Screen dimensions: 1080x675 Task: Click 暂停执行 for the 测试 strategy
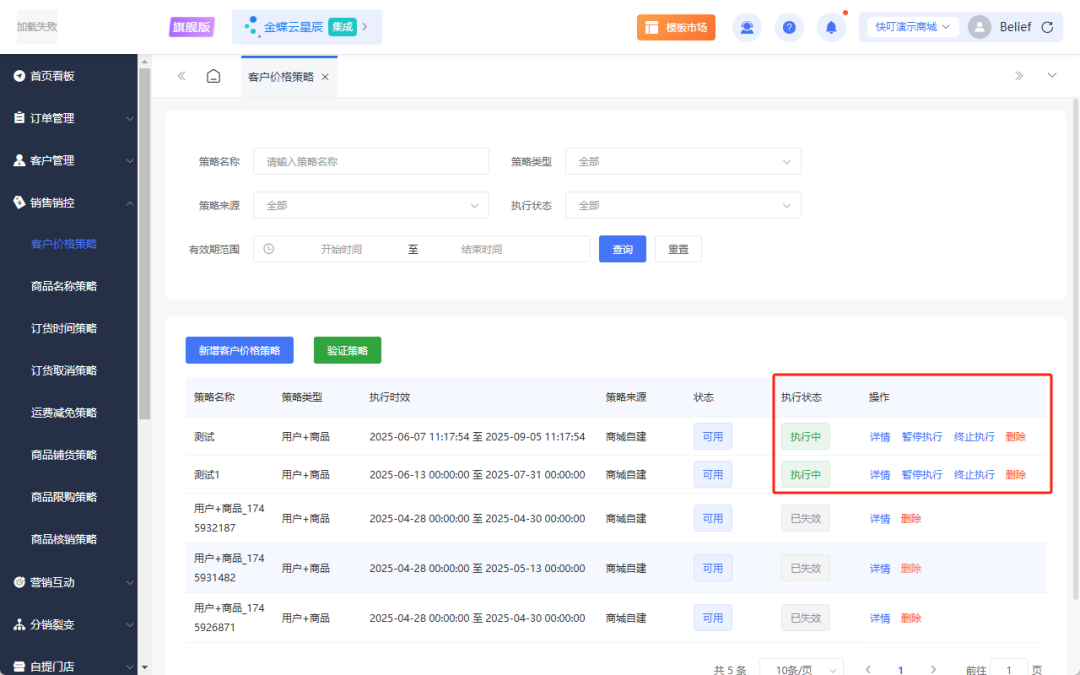921,437
